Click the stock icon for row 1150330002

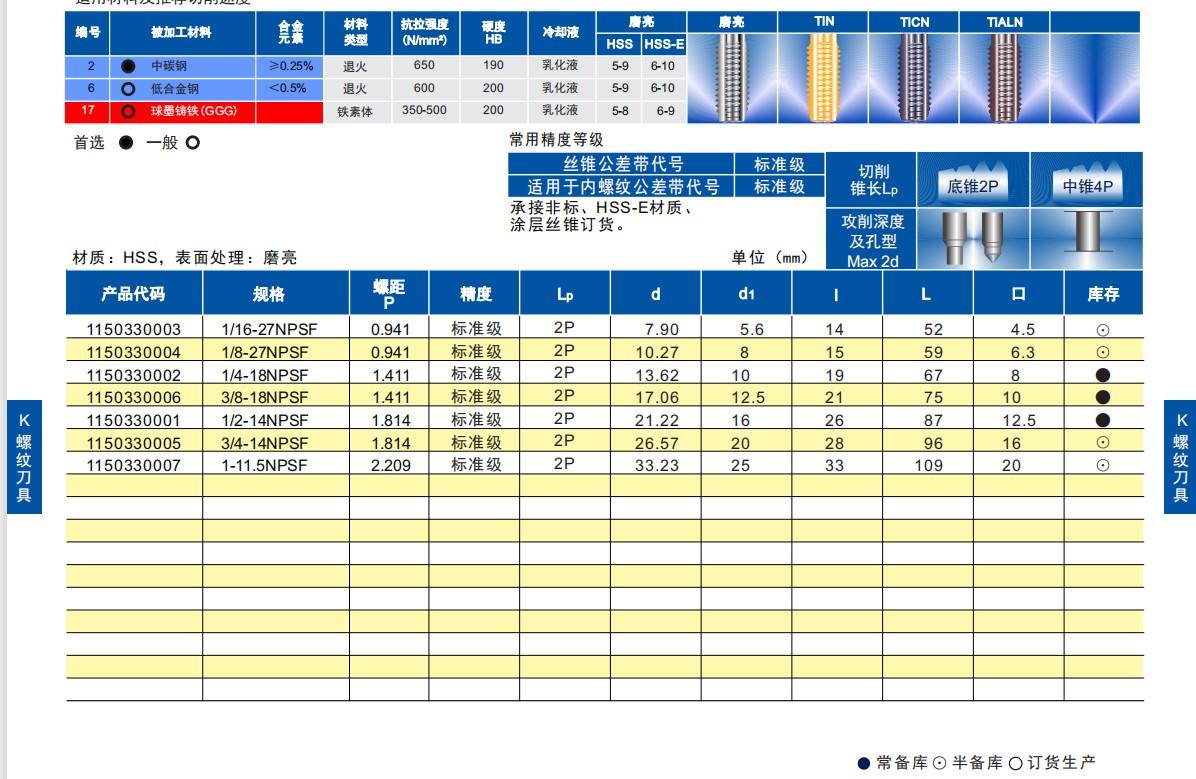point(1103,375)
